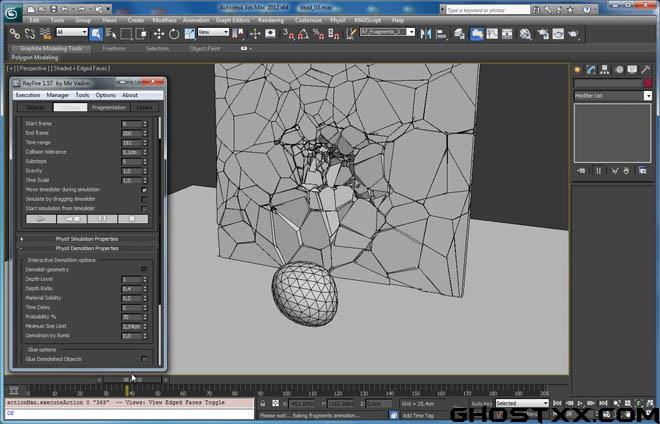The width and height of the screenshot is (660, 424).
Task: Toggle Demolish geometry checkbox
Action: tap(144, 269)
